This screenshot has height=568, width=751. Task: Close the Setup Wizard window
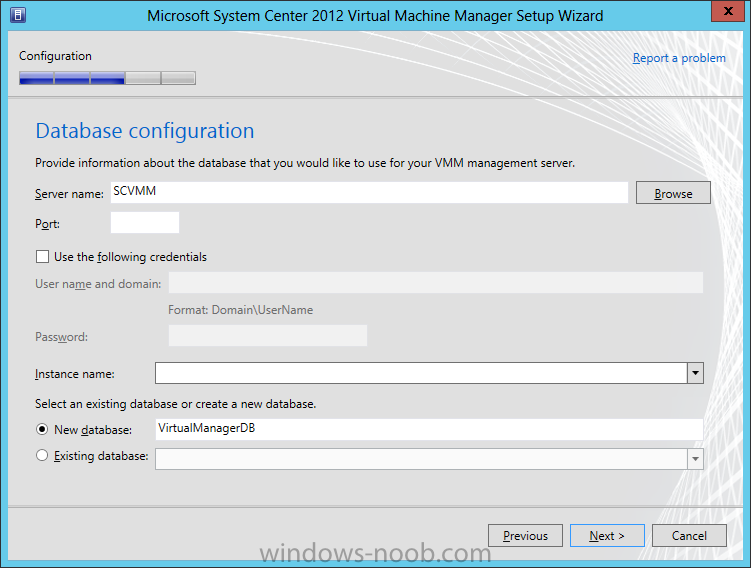[728, 11]
